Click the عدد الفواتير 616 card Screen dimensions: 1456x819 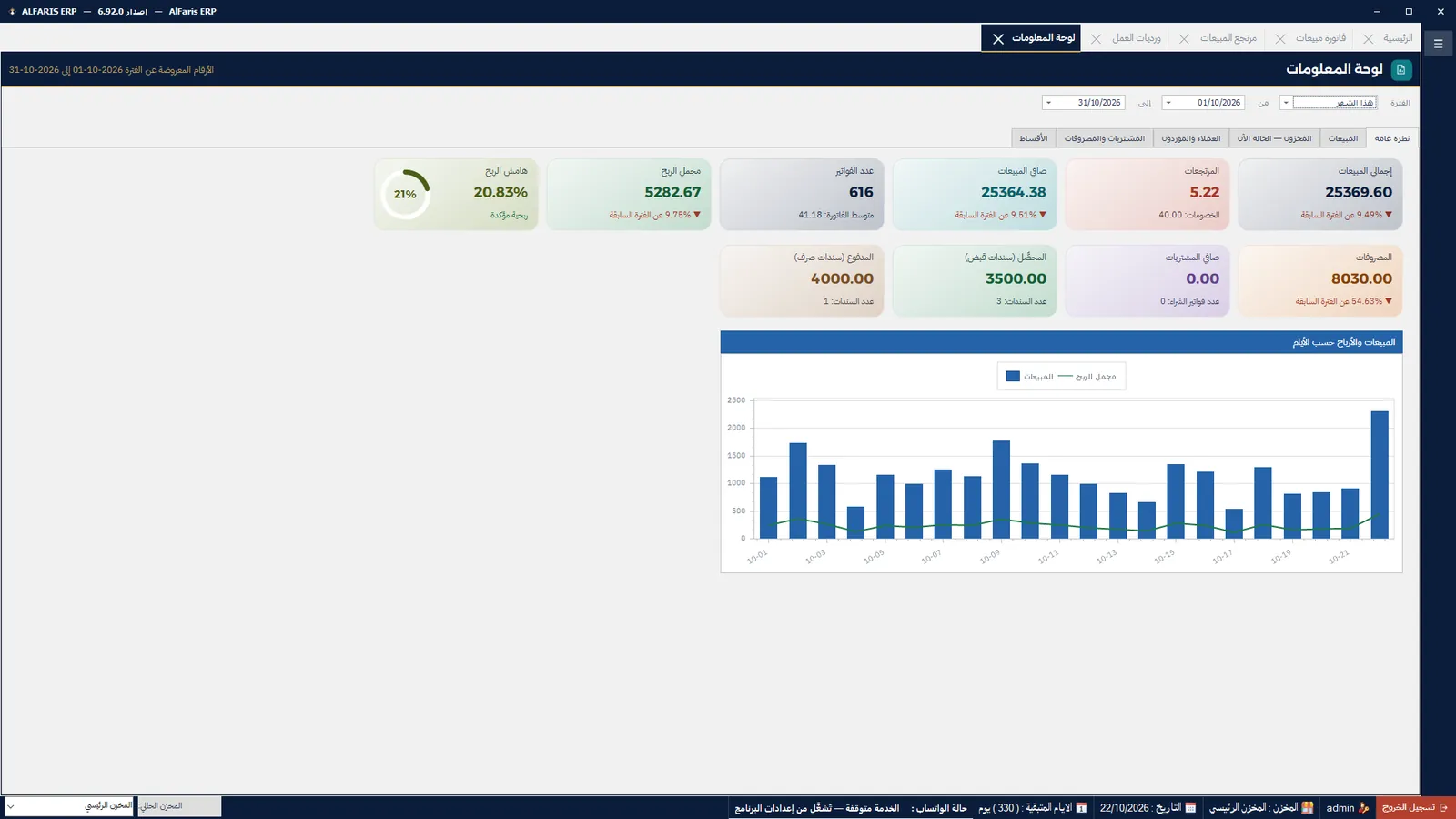pyautogui.click(x=802, y=194)
